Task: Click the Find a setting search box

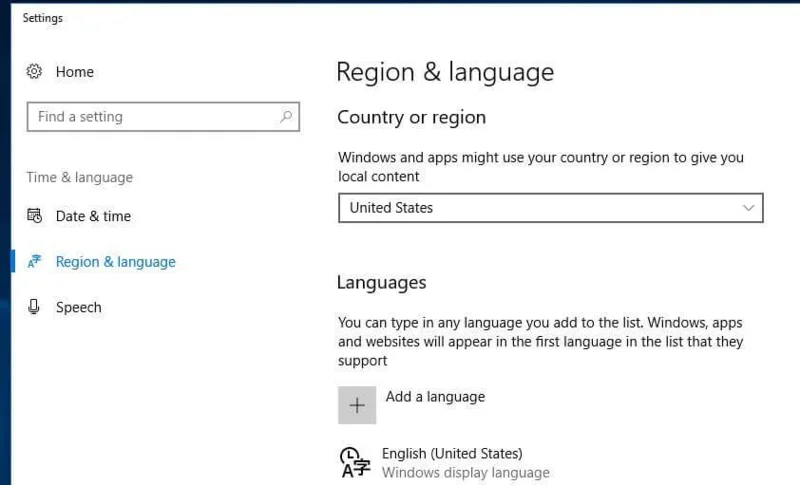Action: click(x=163, y=117)
